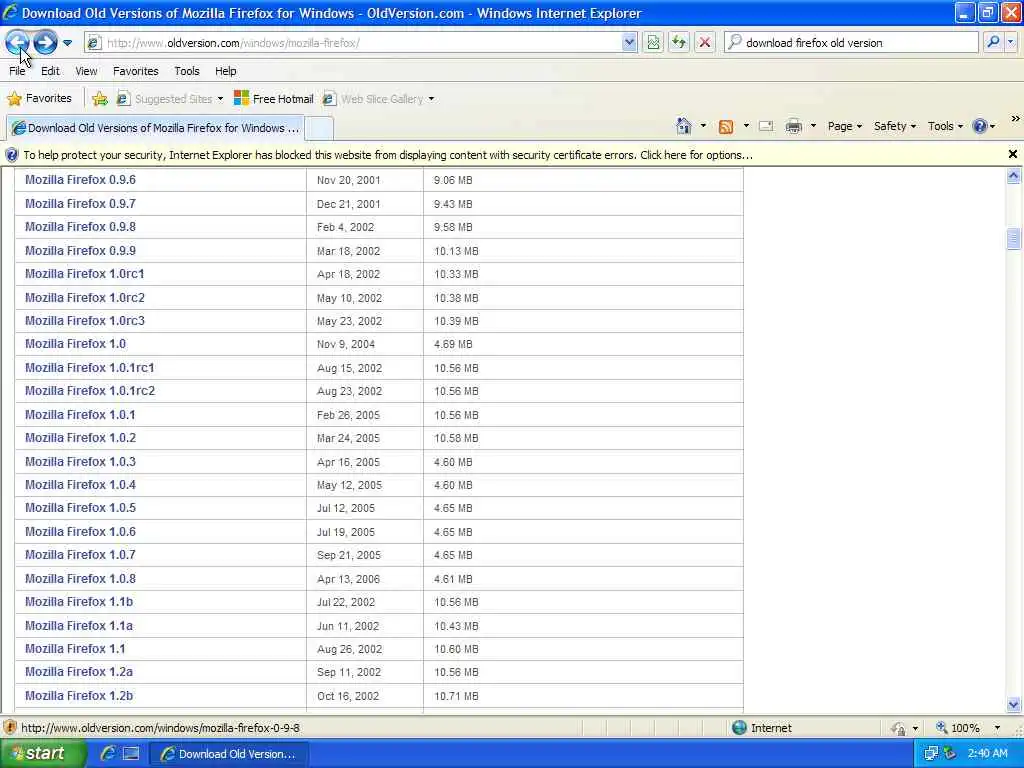Image resolution: width=1024 pixels, height=768 pixels.
Task: Open Mozilla Firefox 0.9.8 link
Action: click(80, 227)
